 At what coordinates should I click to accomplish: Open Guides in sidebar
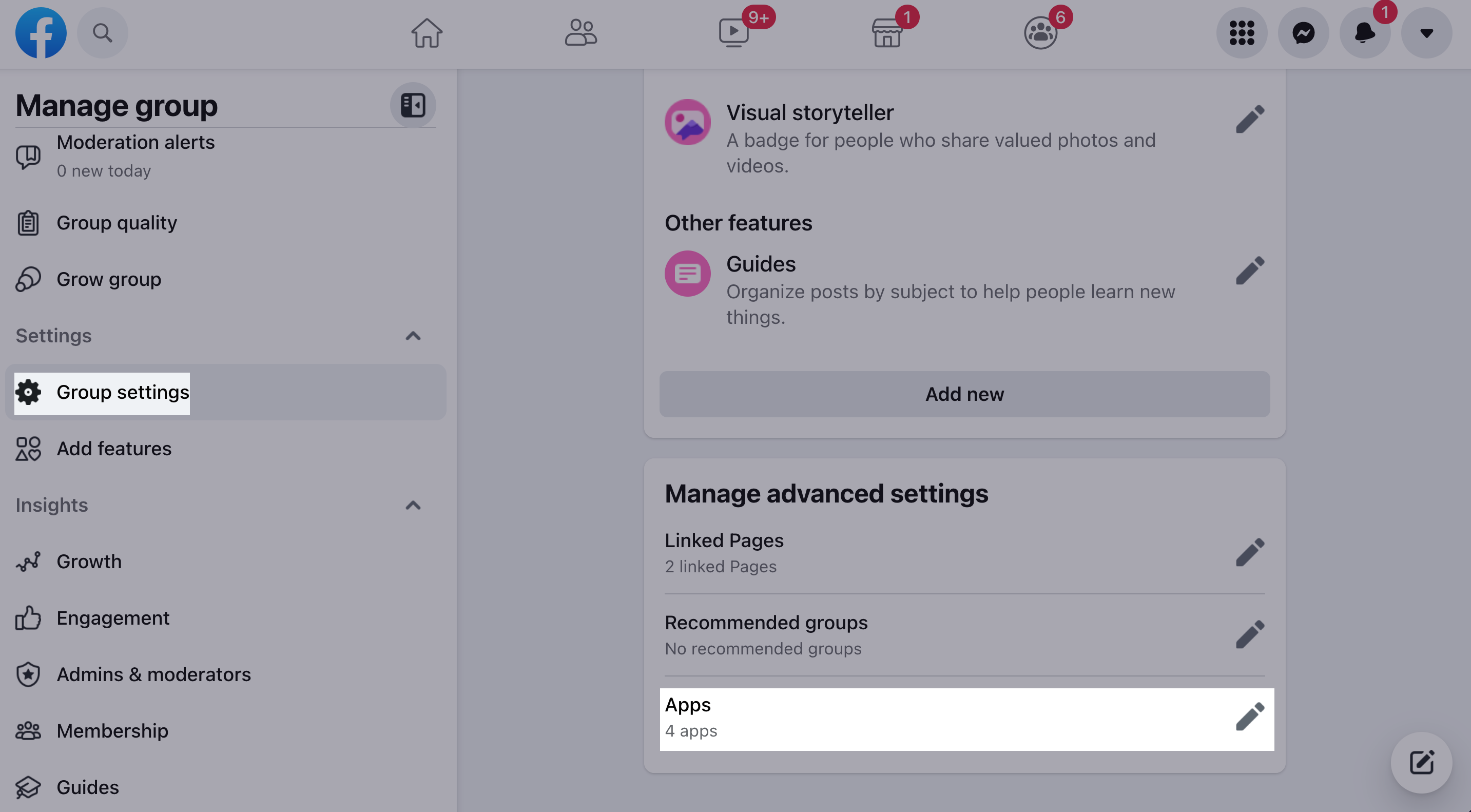click(225, 787)
